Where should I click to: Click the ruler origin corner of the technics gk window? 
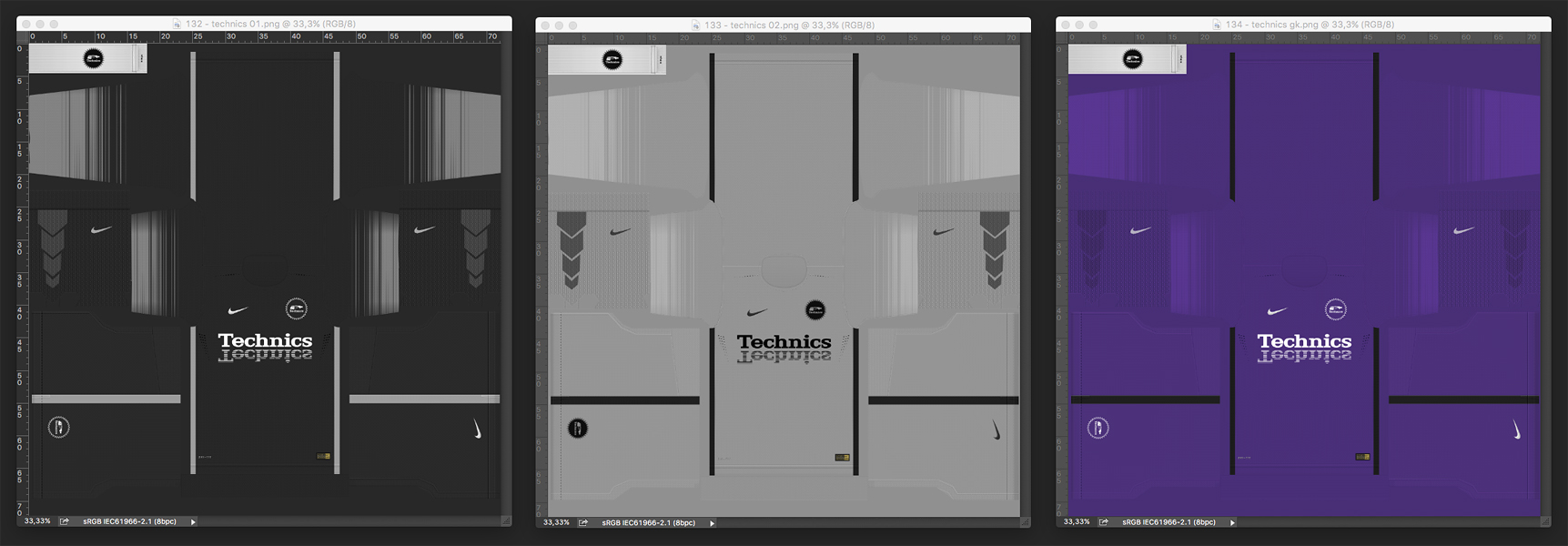1062,37
